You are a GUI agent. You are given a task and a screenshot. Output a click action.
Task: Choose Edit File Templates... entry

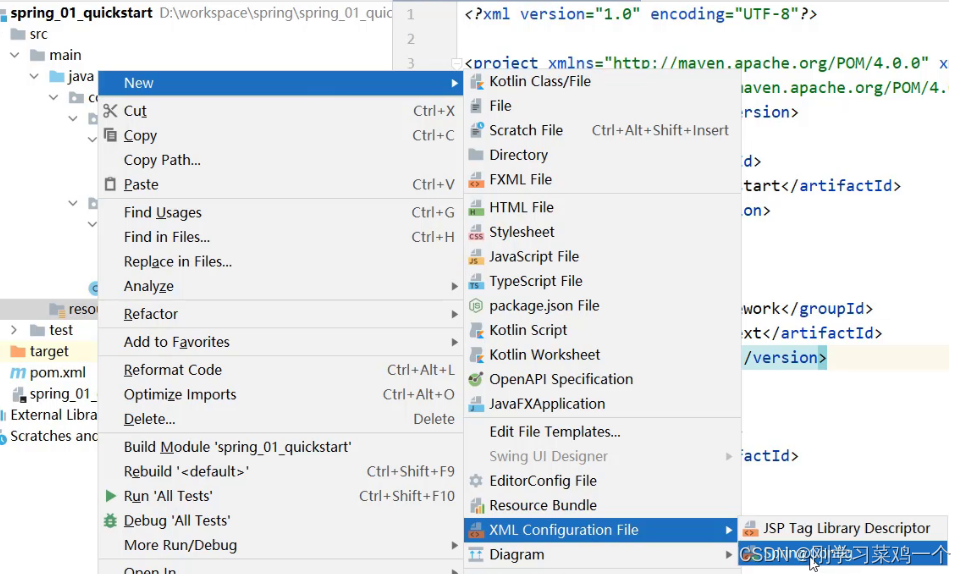tap(602, 432)
